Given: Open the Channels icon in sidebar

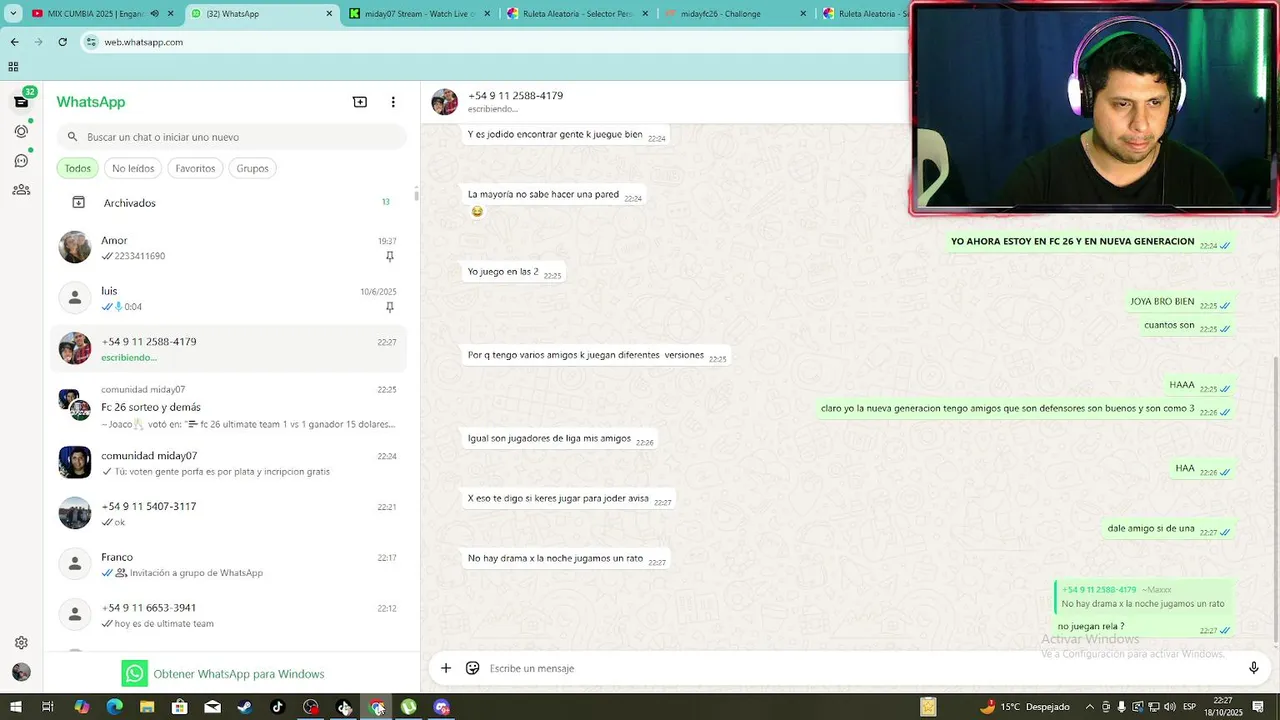Looking at the screenshot, I should click(21, 160).
